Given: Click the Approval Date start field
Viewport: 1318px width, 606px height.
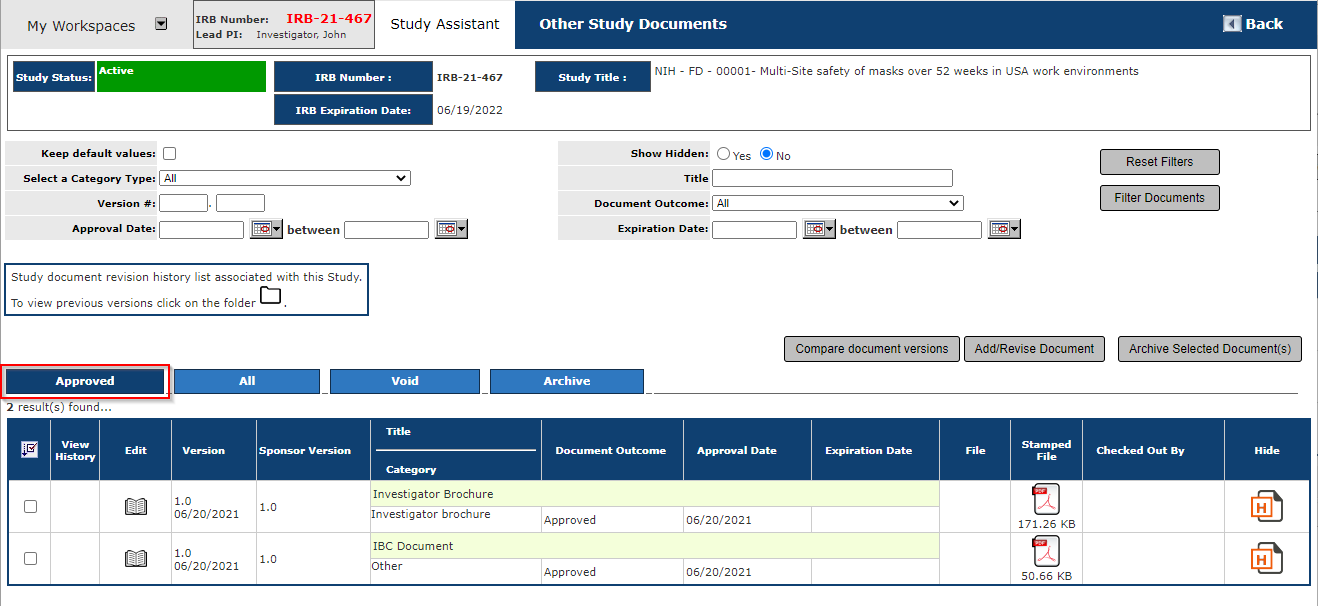Looking at the screenshot, I should [x=201, y=229].
